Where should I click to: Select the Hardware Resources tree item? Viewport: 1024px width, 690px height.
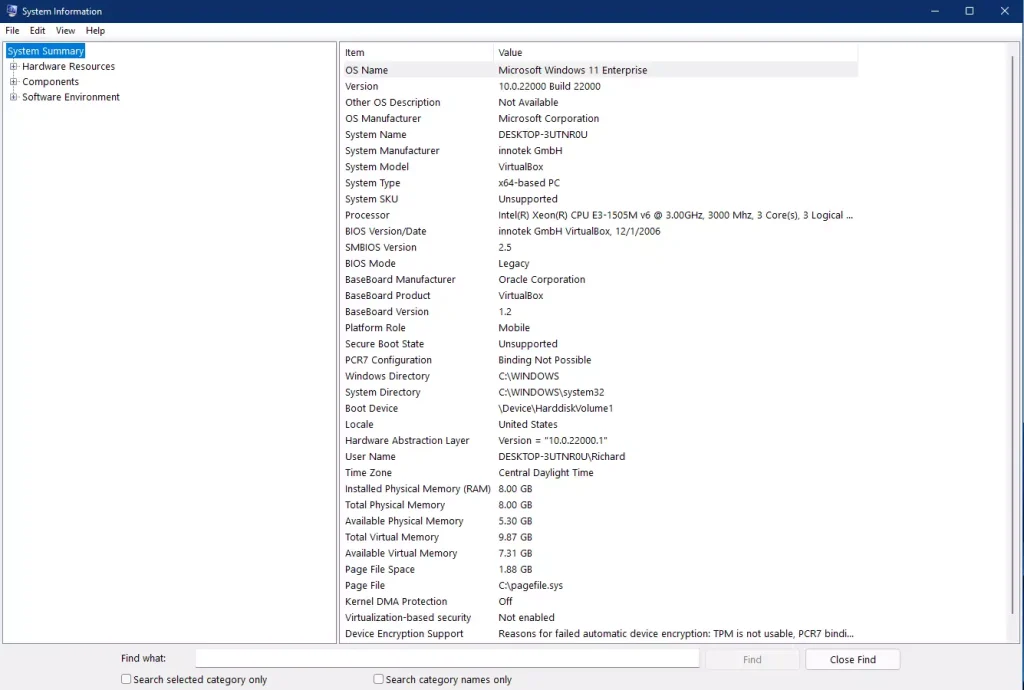[69, 67]
